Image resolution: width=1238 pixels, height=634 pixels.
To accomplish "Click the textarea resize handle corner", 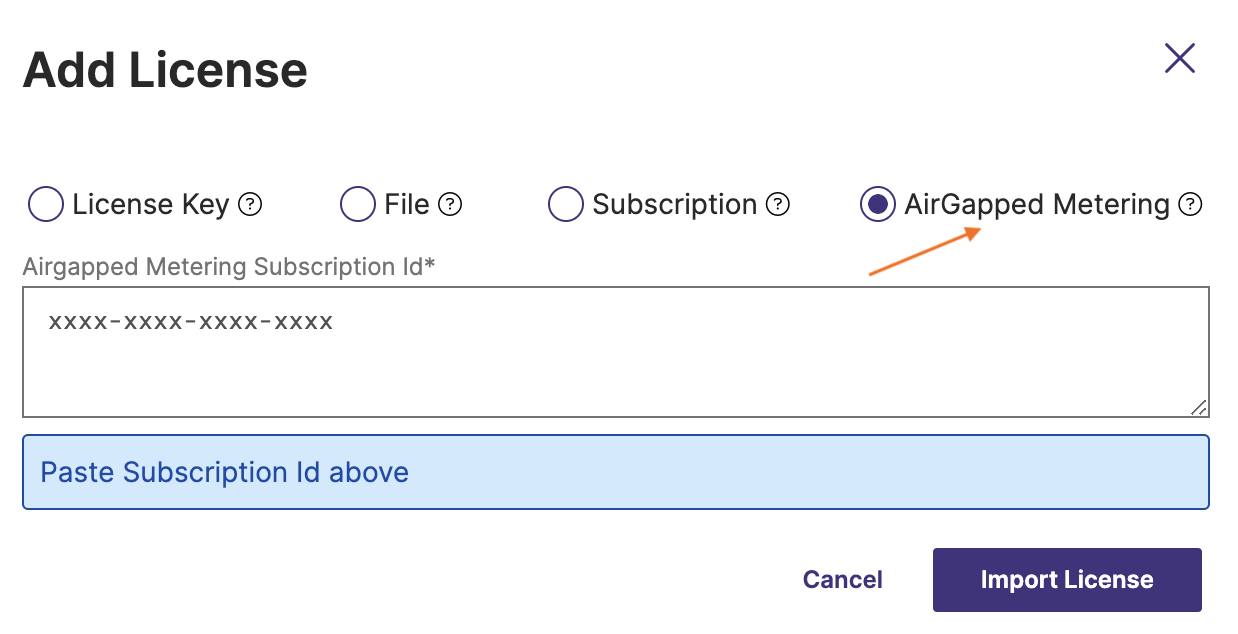I will 1199,407.
